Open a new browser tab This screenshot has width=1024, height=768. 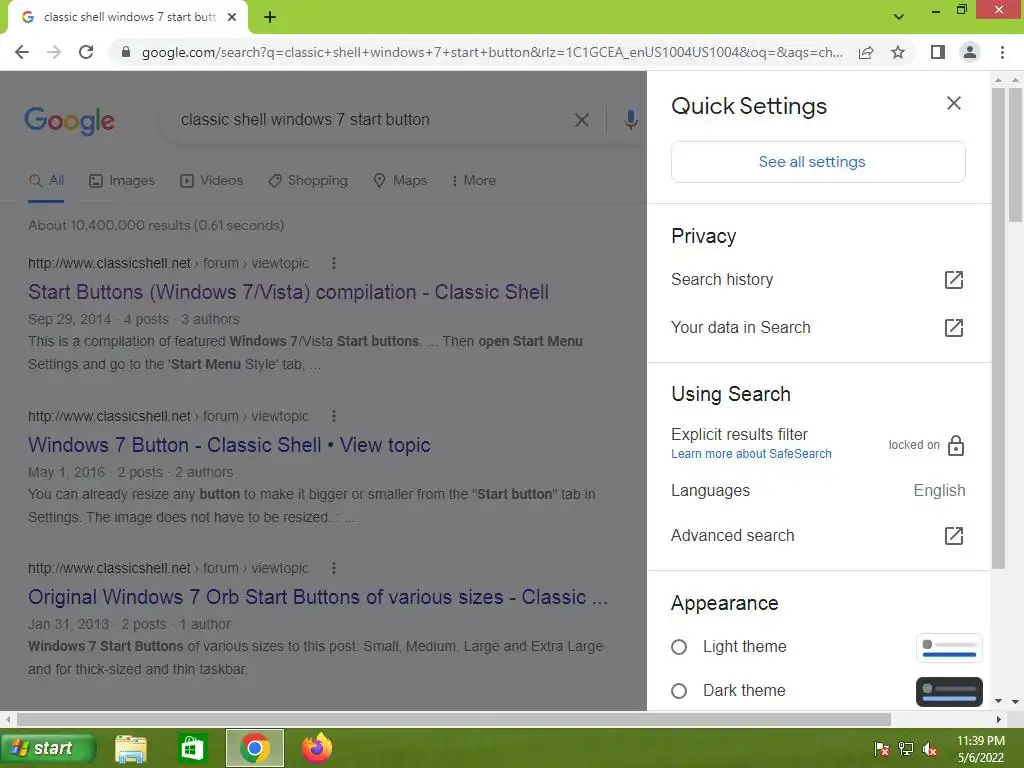(x=270, y=17)
